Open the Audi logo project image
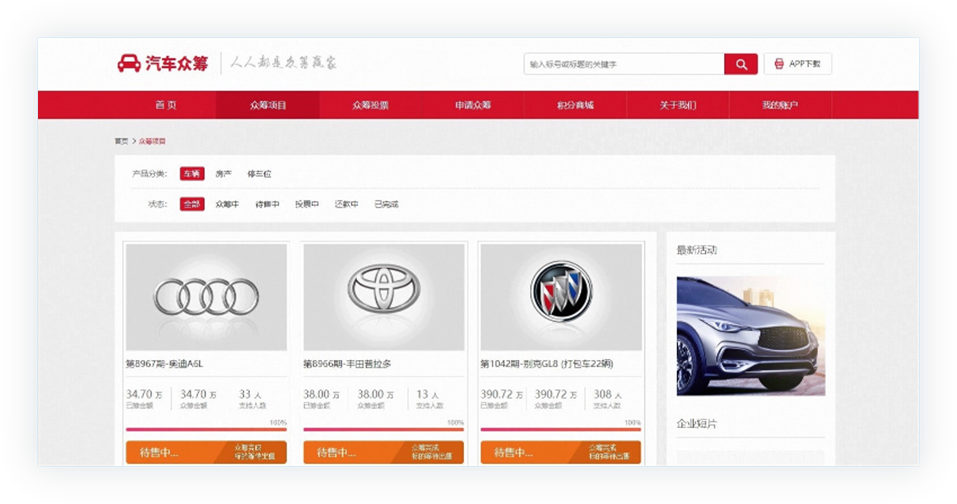Screen dimensions: 957x504 (206, 296)
